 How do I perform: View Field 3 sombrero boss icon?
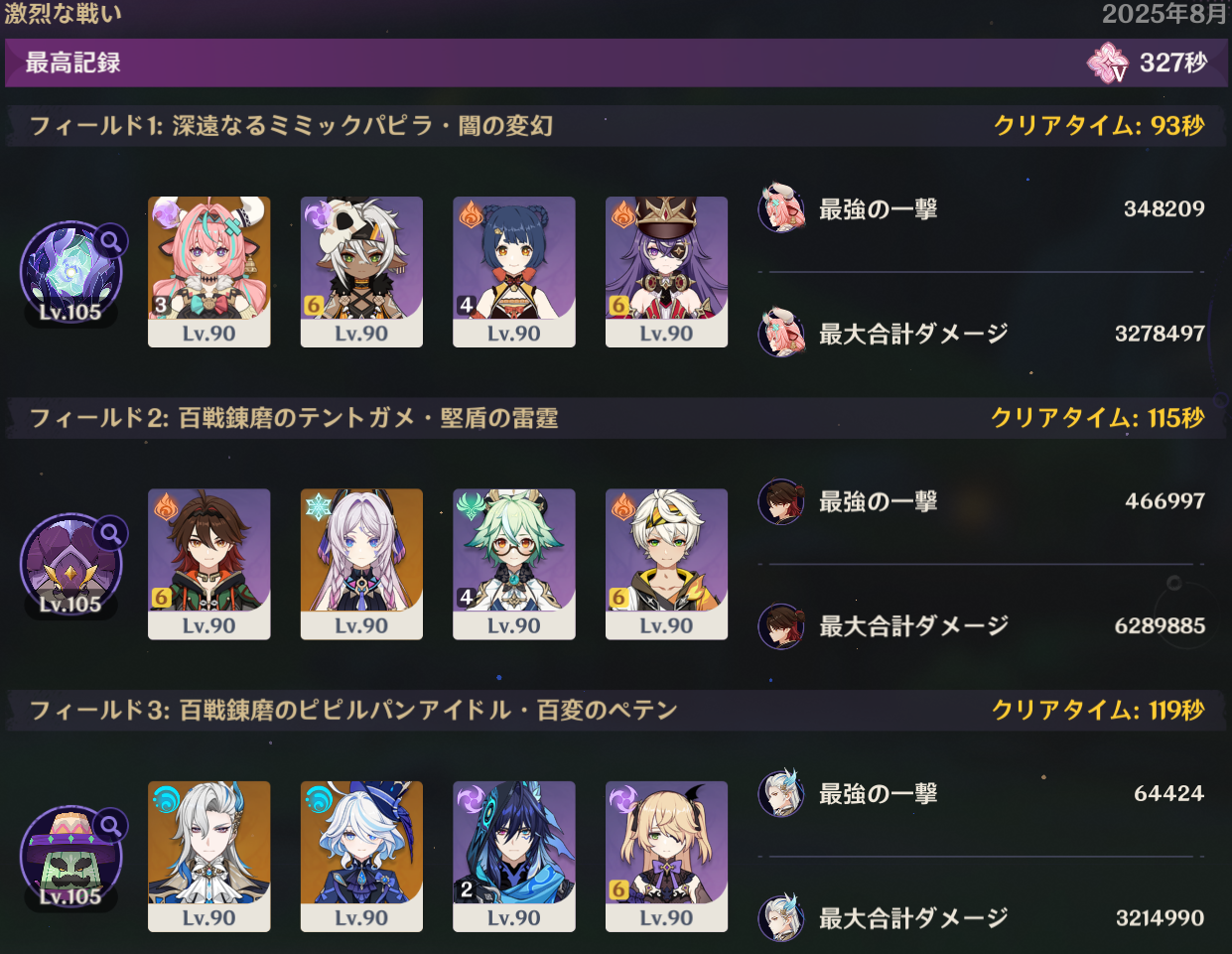[70, 857]
